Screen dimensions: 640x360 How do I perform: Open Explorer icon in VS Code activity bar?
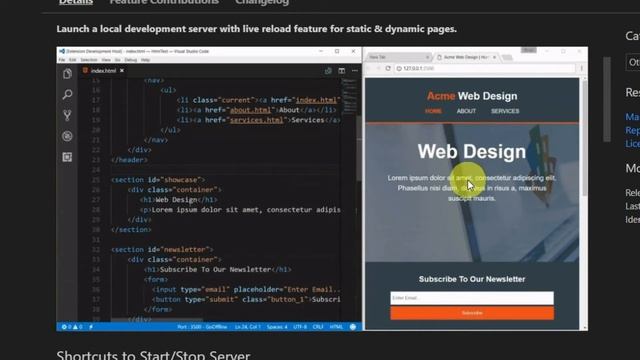pyautogui.click(x=67, y=74)
